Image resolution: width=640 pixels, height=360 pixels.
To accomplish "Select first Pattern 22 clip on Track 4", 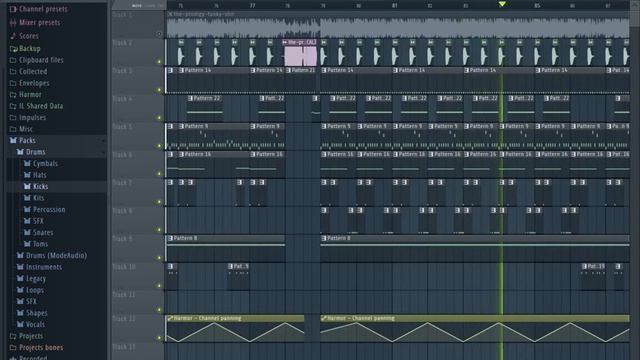I will [205, 108].
